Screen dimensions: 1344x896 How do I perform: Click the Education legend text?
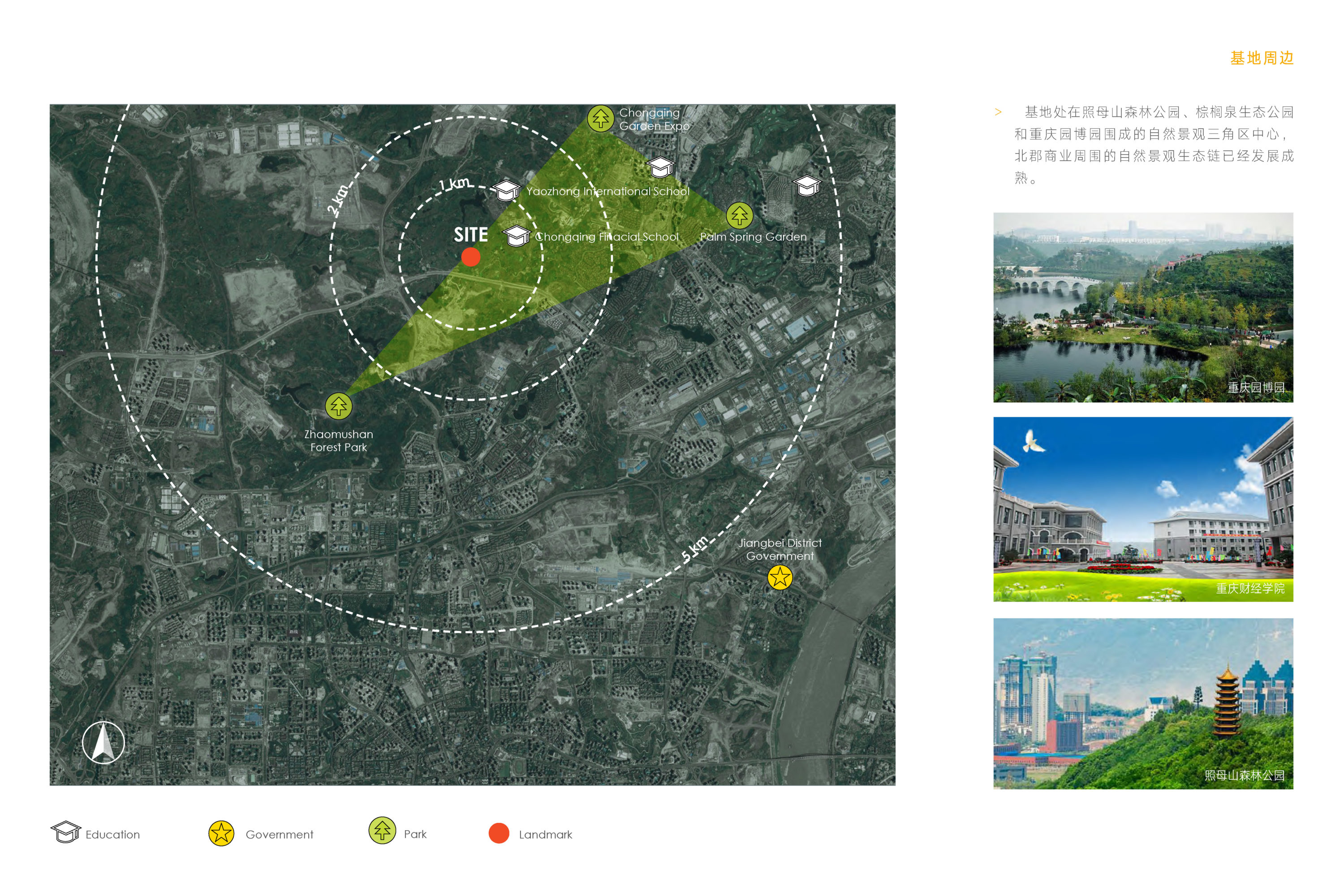[112, 834]
